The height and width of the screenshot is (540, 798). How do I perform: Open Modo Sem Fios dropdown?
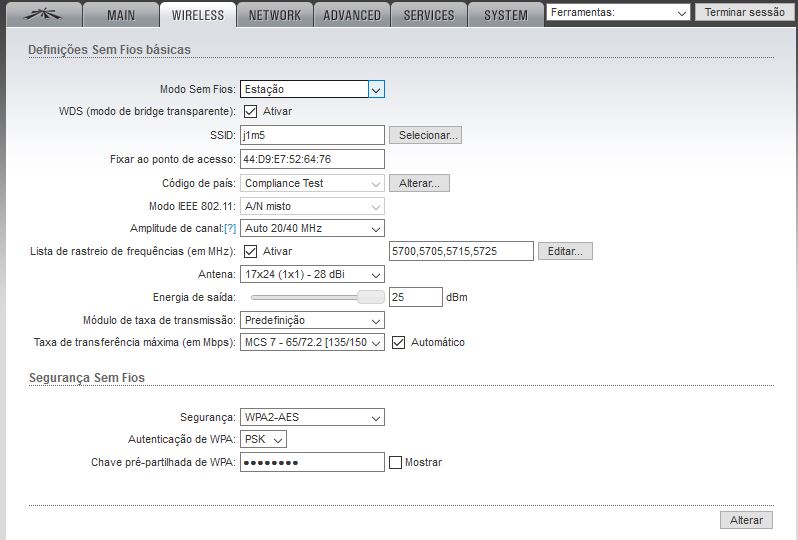312,89
